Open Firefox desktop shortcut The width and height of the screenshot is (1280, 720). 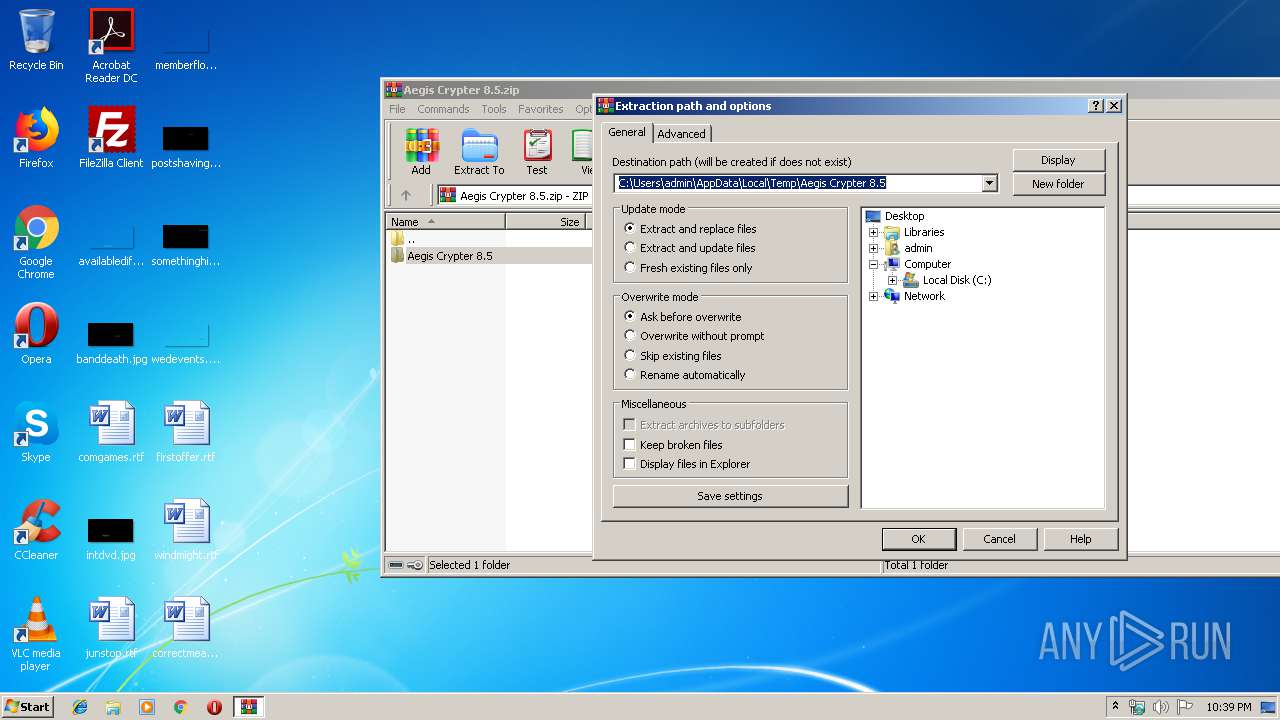[36, 137]
